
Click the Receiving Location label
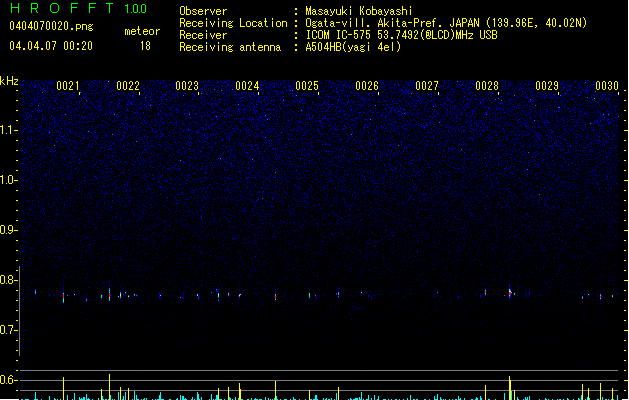coord(233,23)
